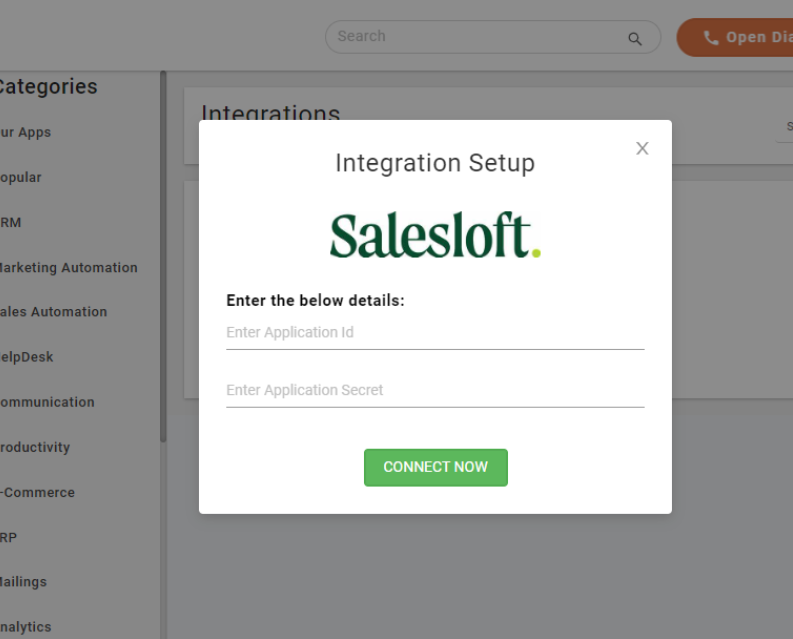Select the Your Apps category

pos(25,132)
